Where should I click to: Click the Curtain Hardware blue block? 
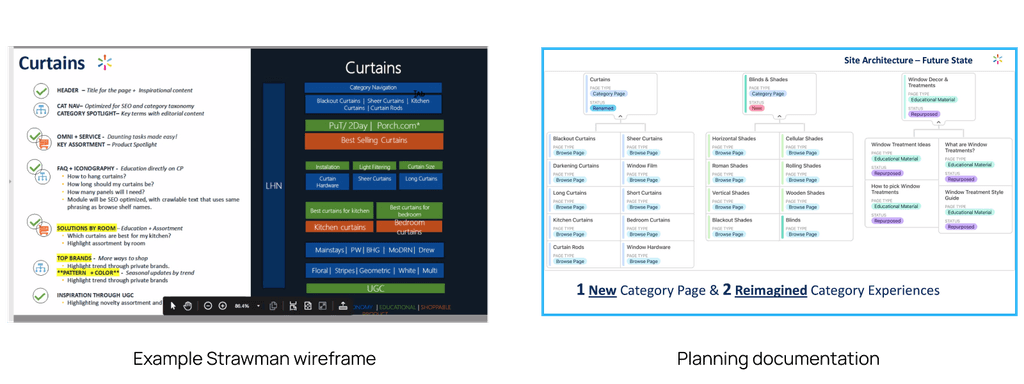click(327, 182)
